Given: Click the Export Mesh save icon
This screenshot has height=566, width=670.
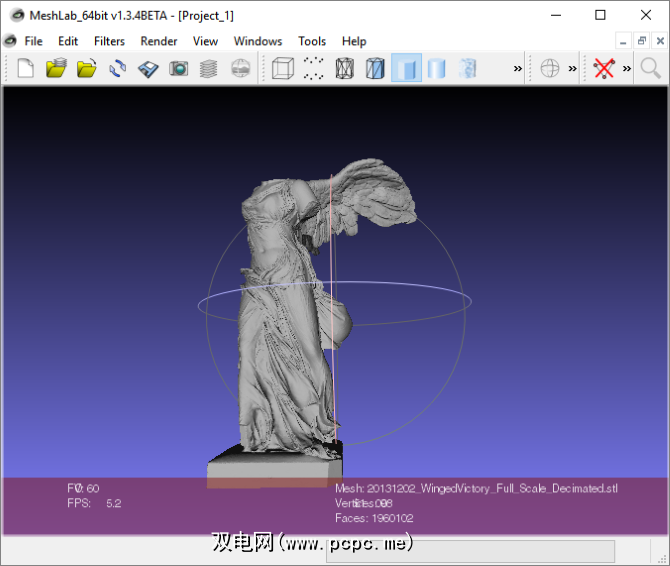Looking at the screenshot, I should 148,69.
